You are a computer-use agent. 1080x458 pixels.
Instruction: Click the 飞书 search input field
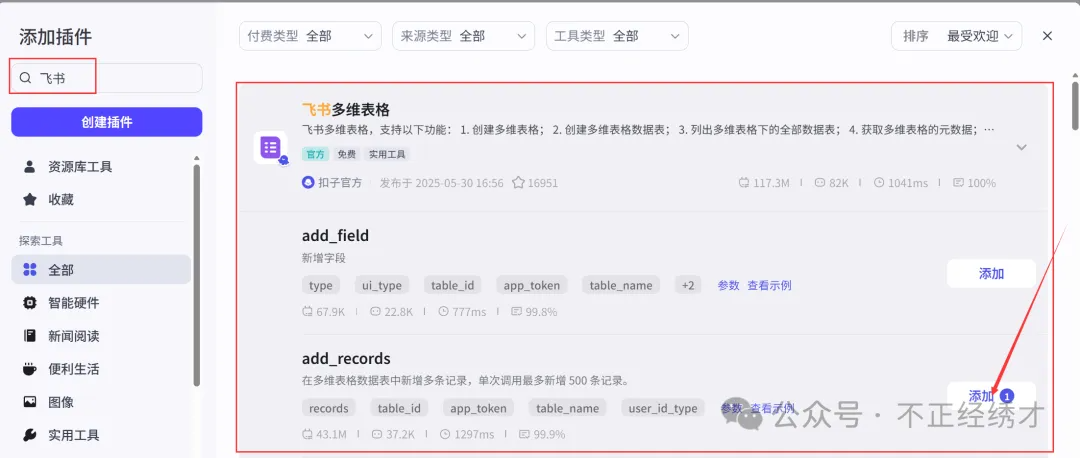(107, 78)
